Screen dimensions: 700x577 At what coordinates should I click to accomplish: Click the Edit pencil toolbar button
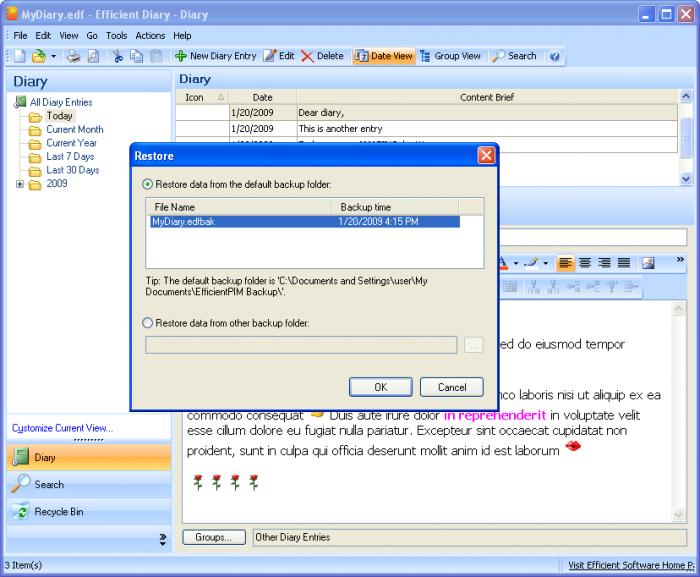tap(279, 56)
